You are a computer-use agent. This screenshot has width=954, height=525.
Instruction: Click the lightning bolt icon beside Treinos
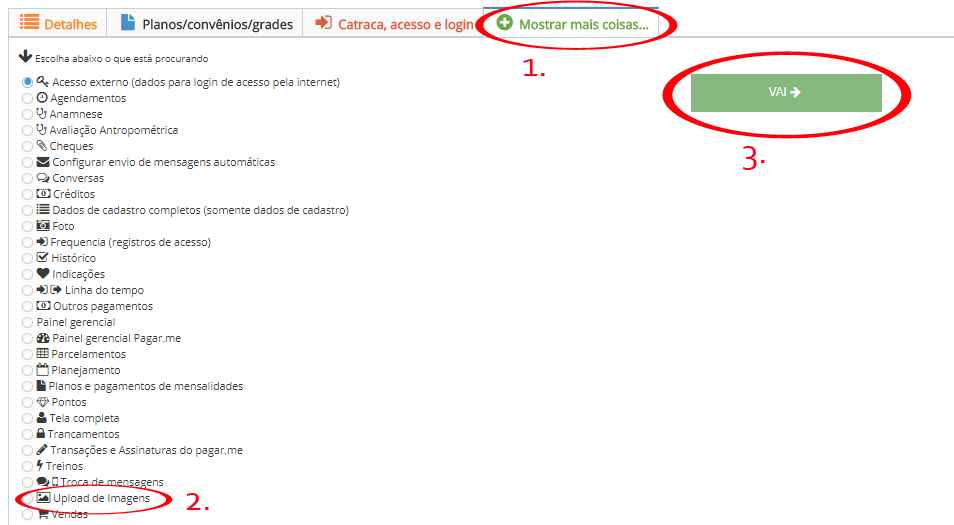coord(40,466)
